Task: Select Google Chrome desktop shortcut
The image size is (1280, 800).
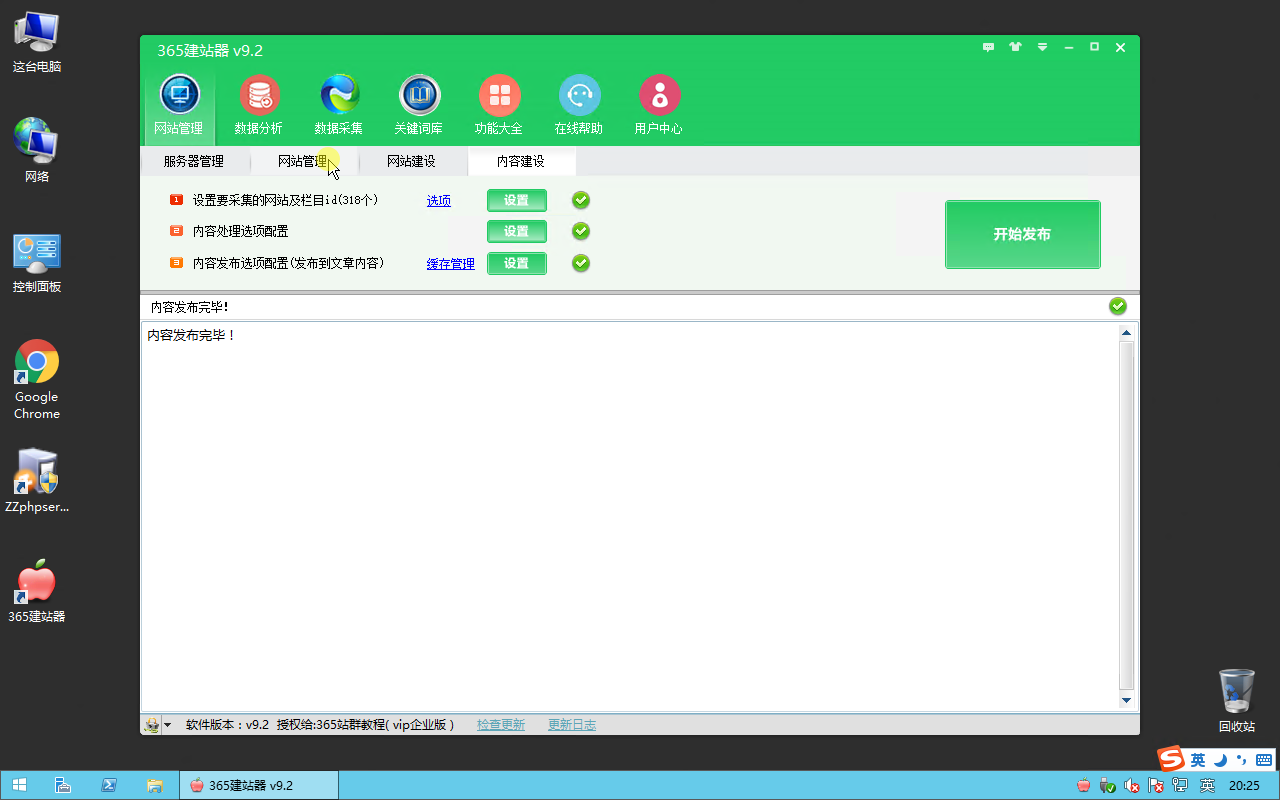Action: pos(37,380)
